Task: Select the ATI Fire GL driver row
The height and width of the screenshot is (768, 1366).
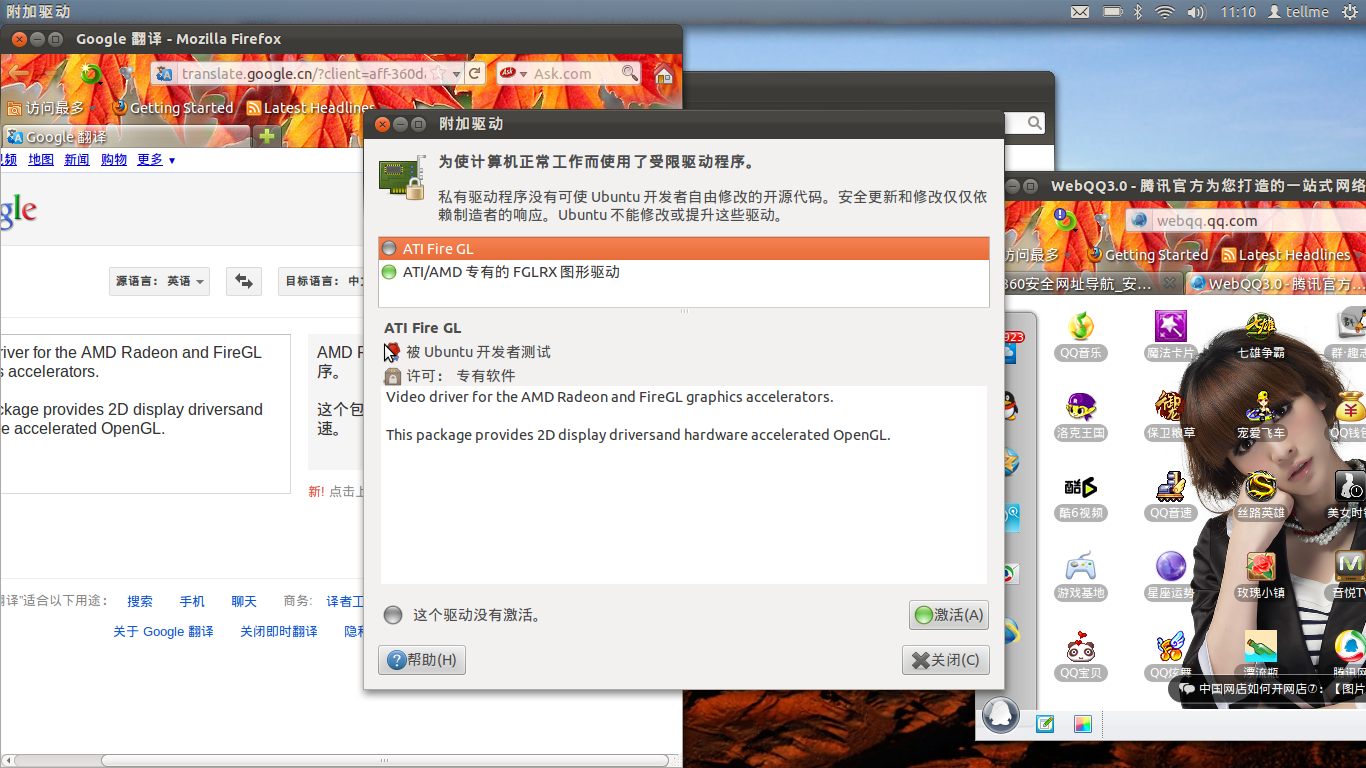Action: [684, 249]
